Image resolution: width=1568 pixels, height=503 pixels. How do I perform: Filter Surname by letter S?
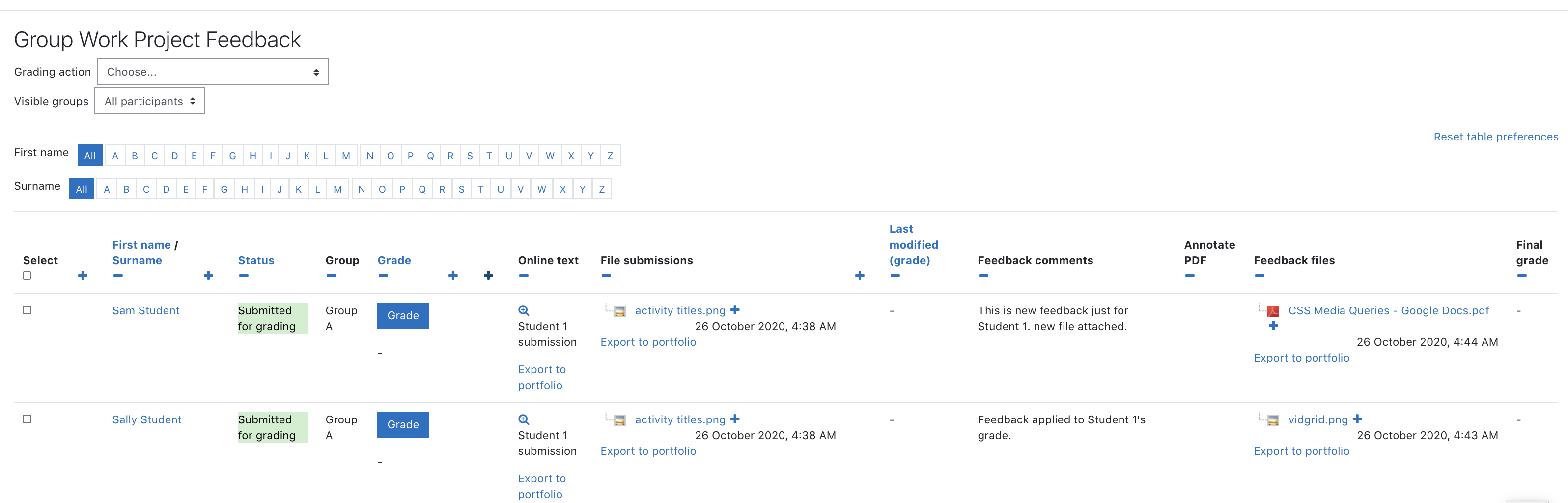461,190
